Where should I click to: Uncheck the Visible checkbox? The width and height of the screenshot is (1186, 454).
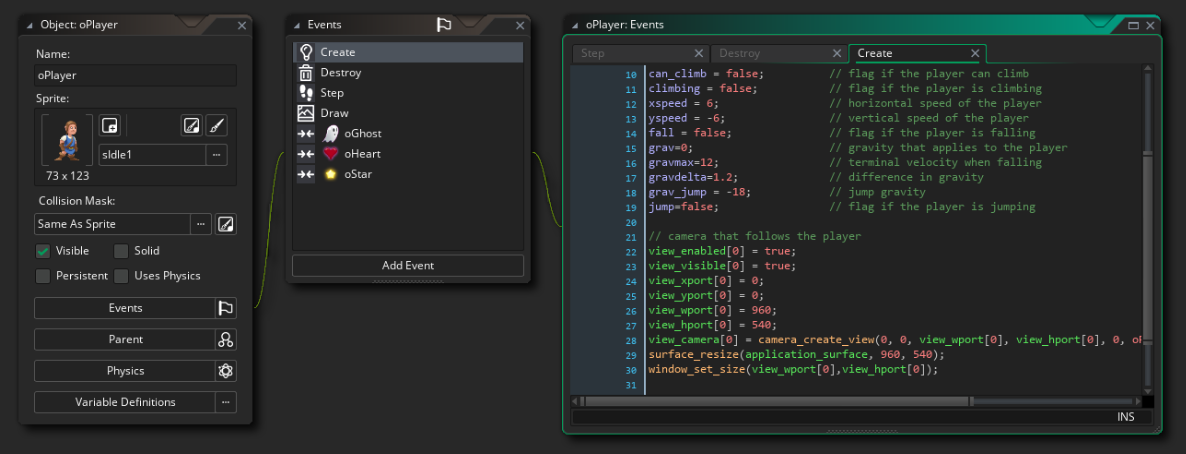point(43,251)
